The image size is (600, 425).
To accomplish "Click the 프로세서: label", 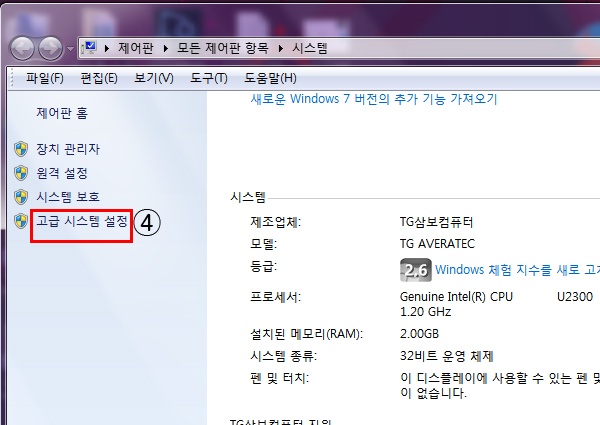I will tap(276, 296).
